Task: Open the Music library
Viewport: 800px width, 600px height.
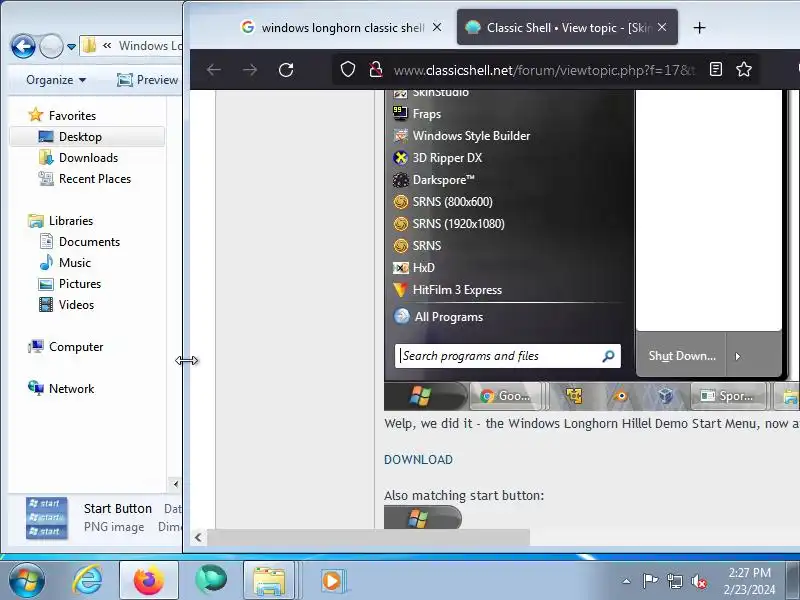Action: pos(74,263)
